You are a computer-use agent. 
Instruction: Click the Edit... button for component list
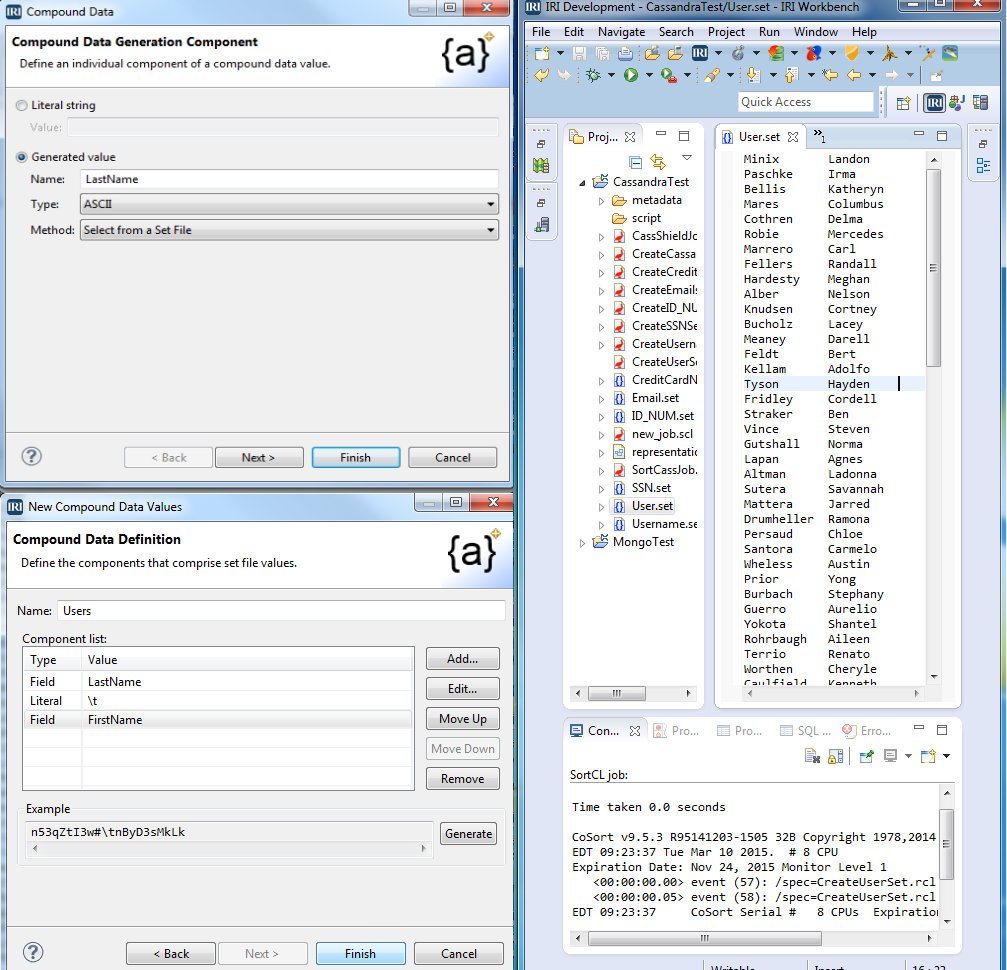[462, 689]
